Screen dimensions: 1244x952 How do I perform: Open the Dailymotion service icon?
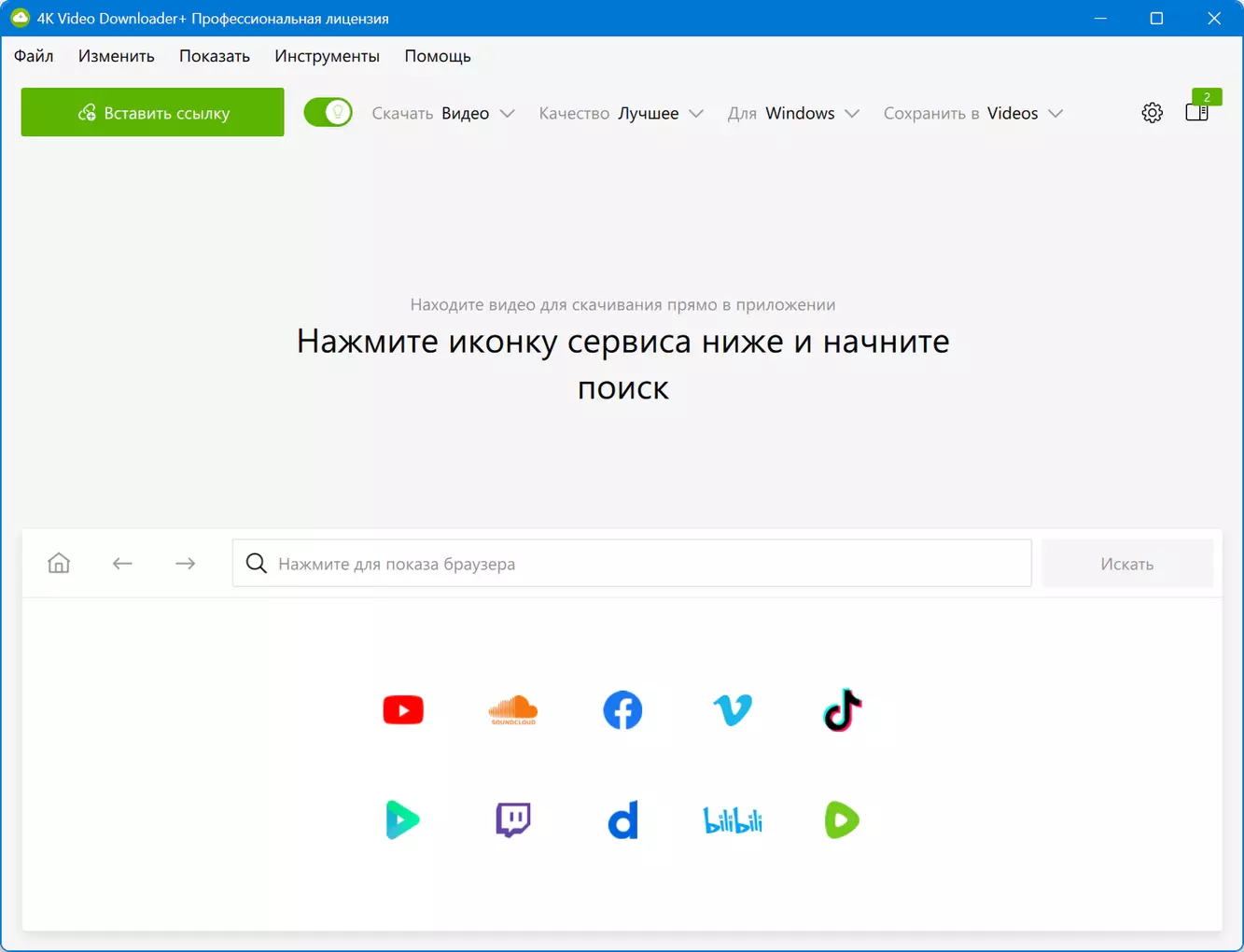tap(622, 819)
